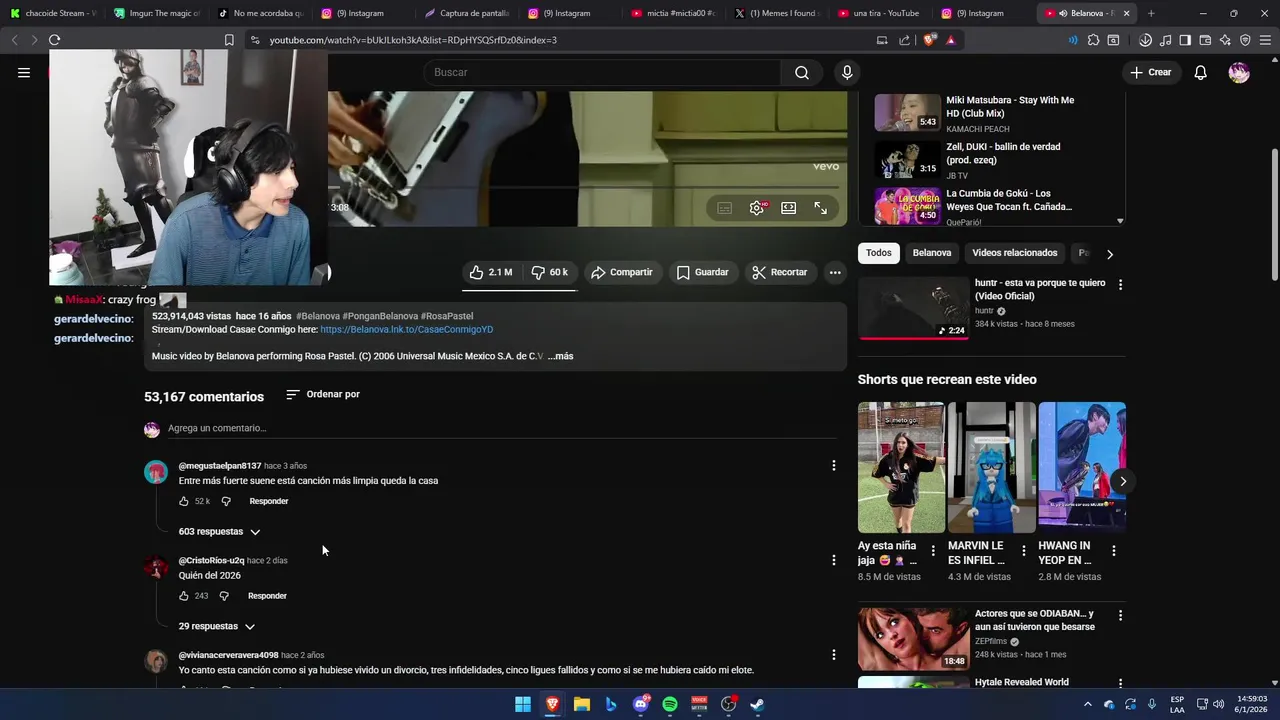Open the browser downloads icon
The height and width of the screenshot is (720, 1280).
1146,40
